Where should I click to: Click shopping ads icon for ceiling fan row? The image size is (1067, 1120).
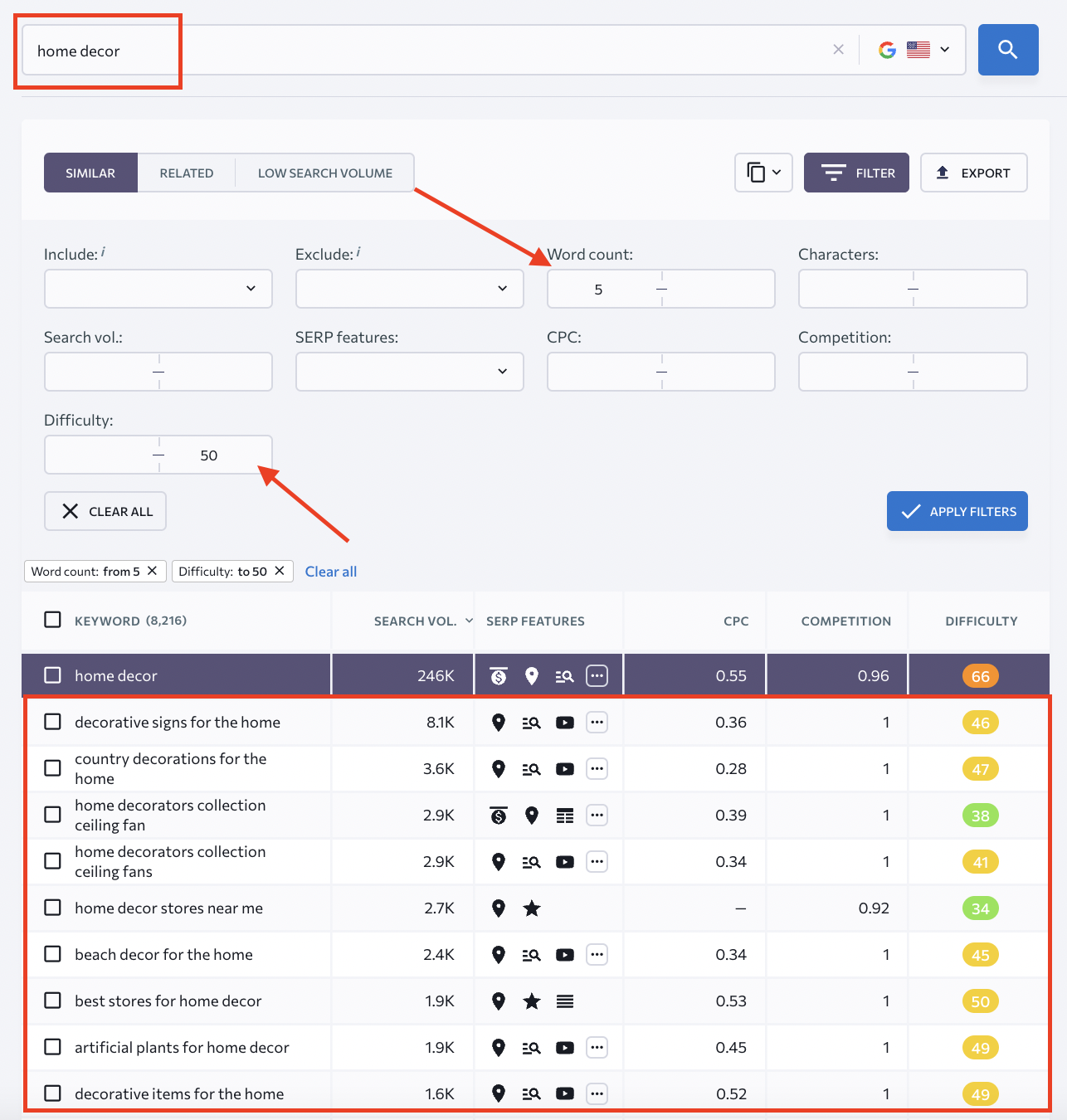tap(499, 816)
